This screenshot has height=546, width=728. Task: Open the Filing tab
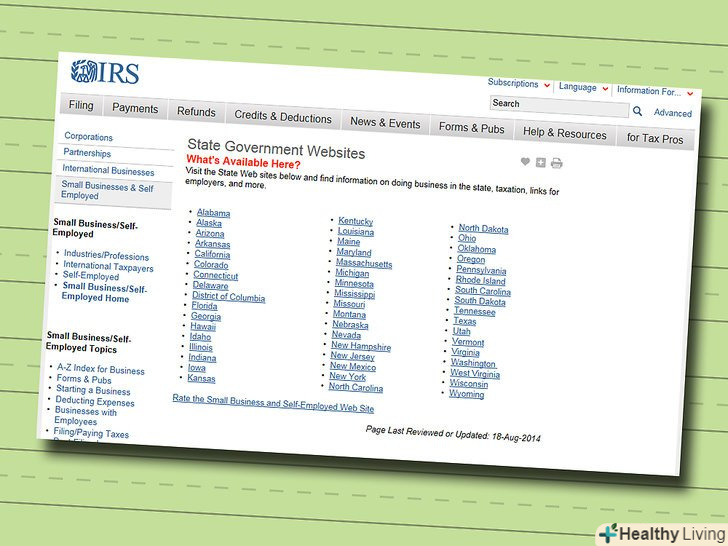point(81,105)
